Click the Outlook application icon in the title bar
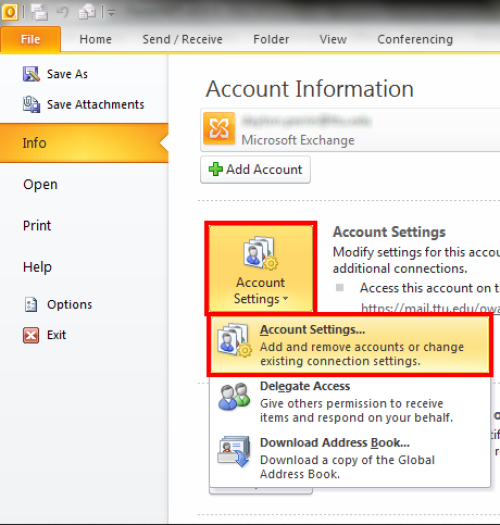 9,12
